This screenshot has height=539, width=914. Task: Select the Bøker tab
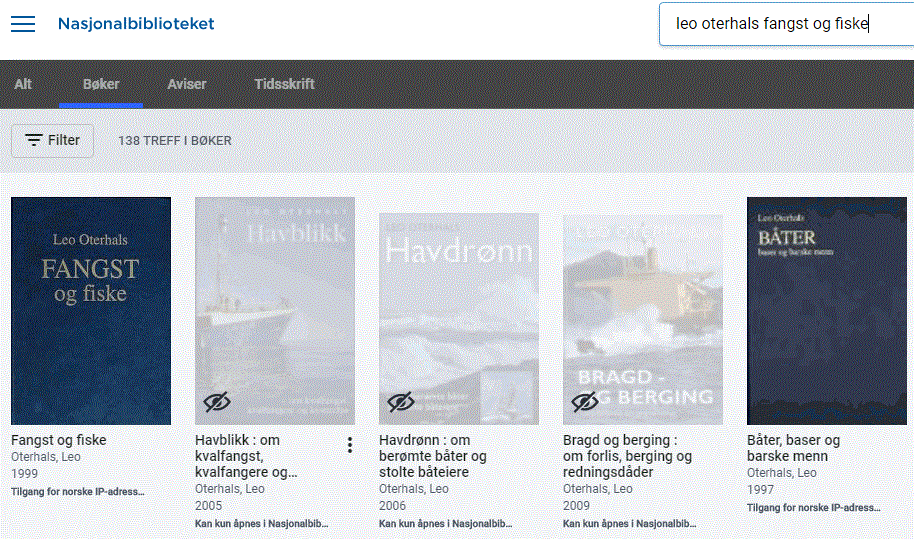(101, 84)
